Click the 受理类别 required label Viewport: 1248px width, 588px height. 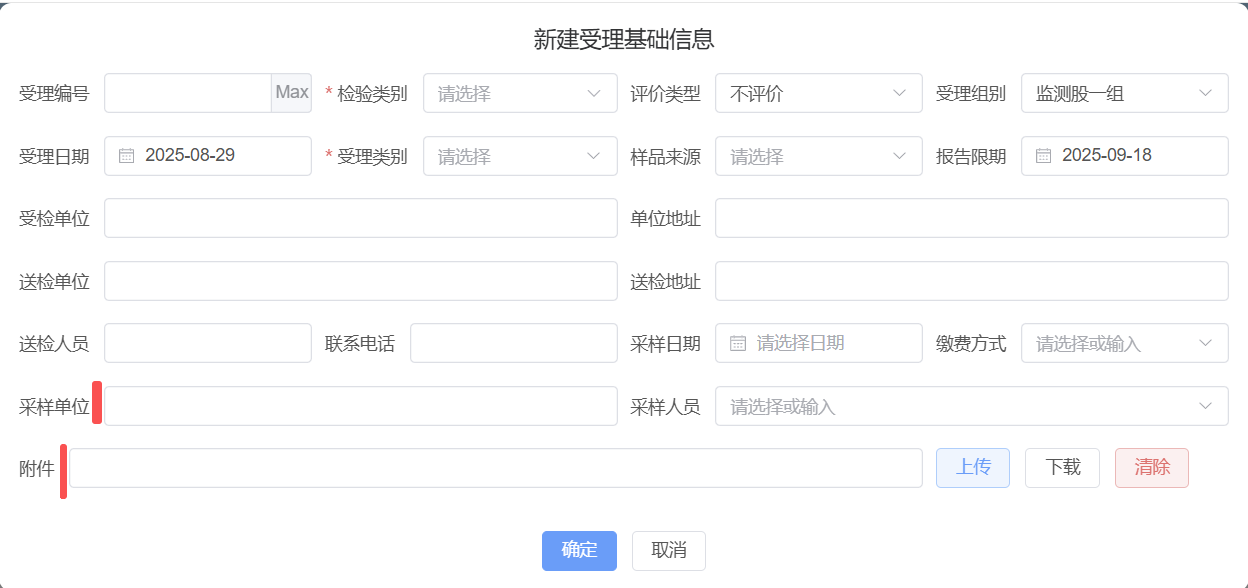point(366,157)
